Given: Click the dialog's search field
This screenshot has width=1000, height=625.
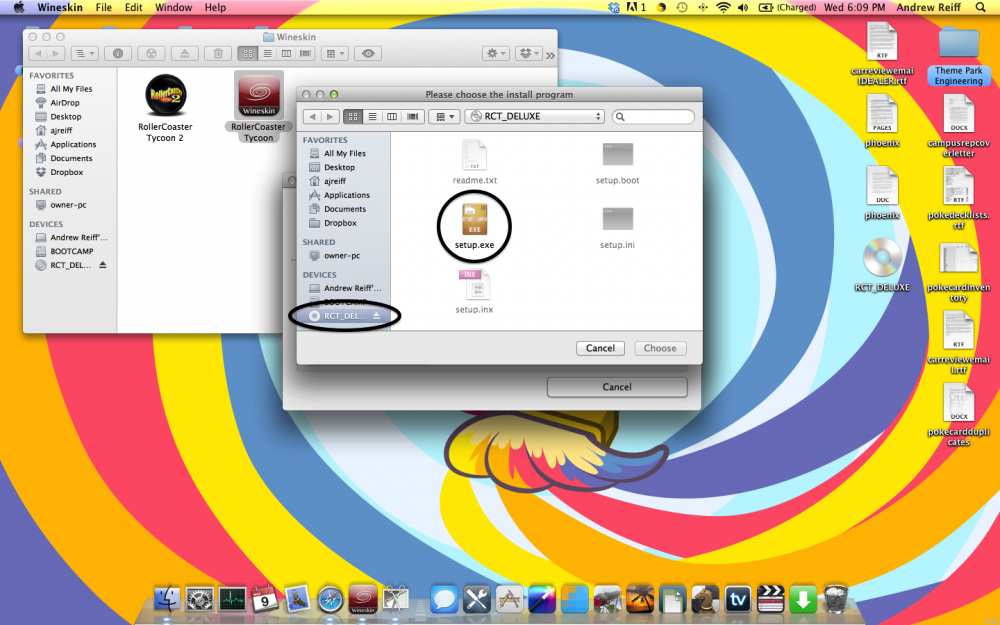Looking at the screenshot, I should [x=655, y=117].
